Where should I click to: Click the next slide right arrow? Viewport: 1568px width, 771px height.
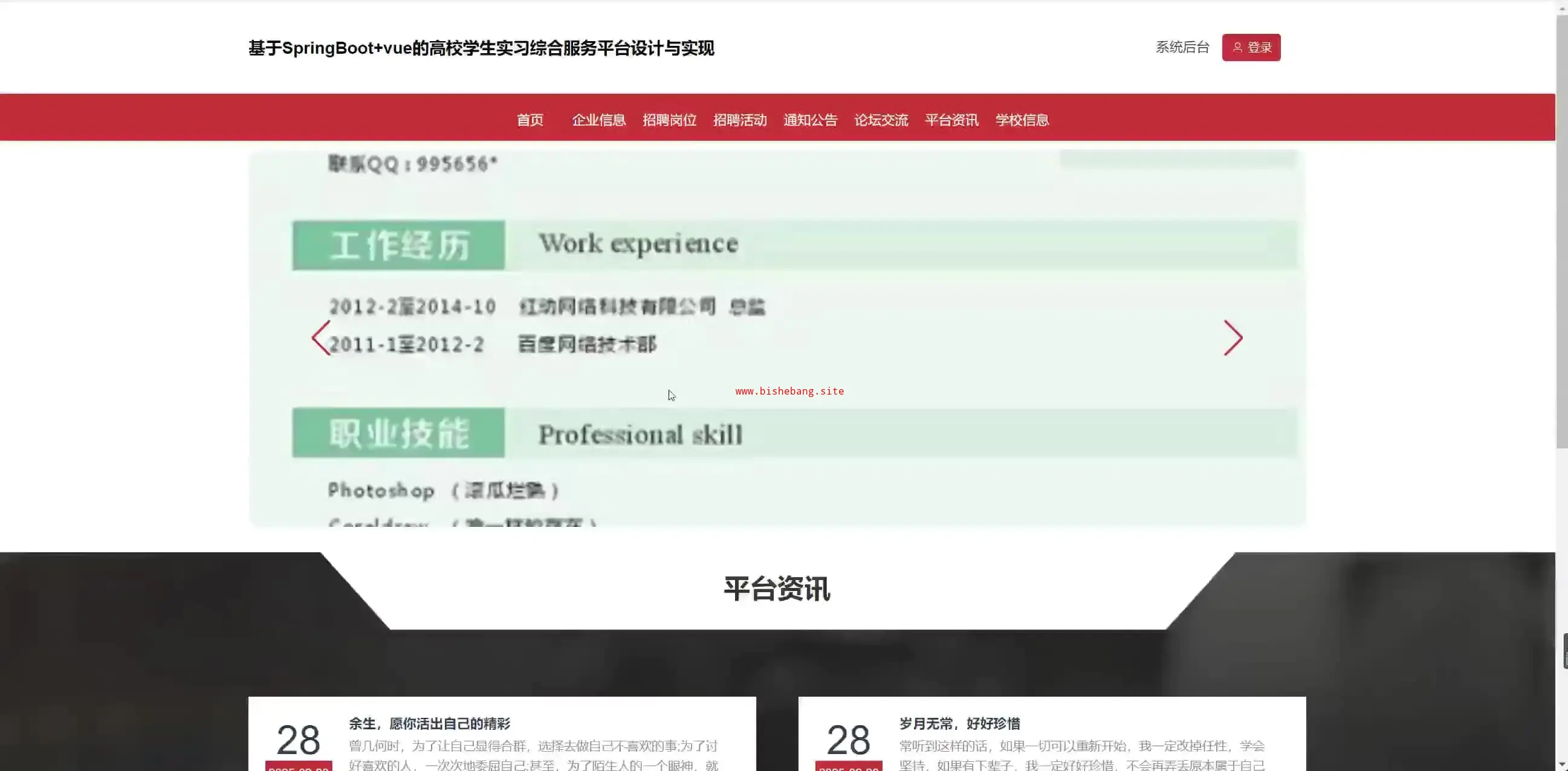[1233, 338]
